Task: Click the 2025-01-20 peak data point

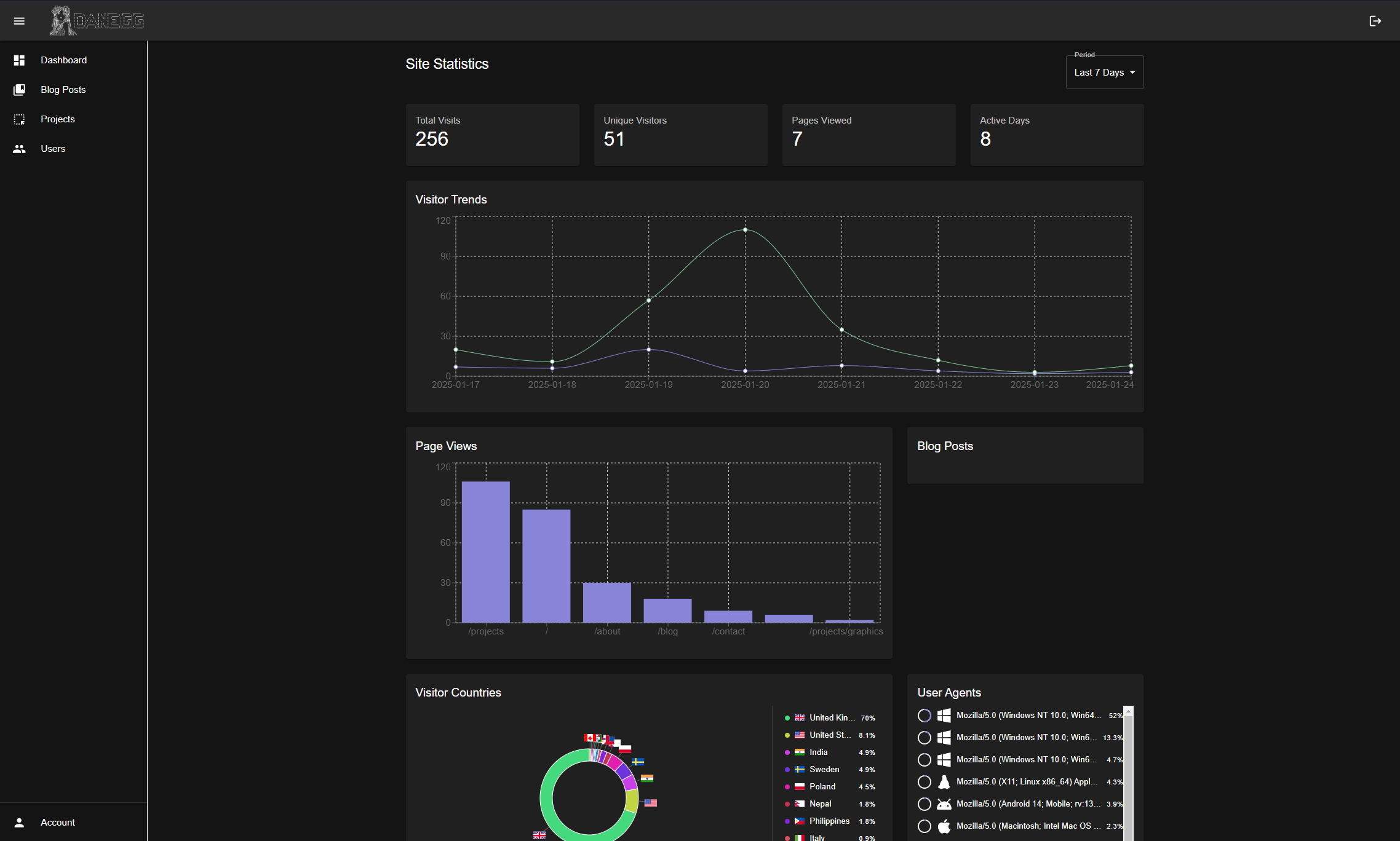Action: click(745, 230)
